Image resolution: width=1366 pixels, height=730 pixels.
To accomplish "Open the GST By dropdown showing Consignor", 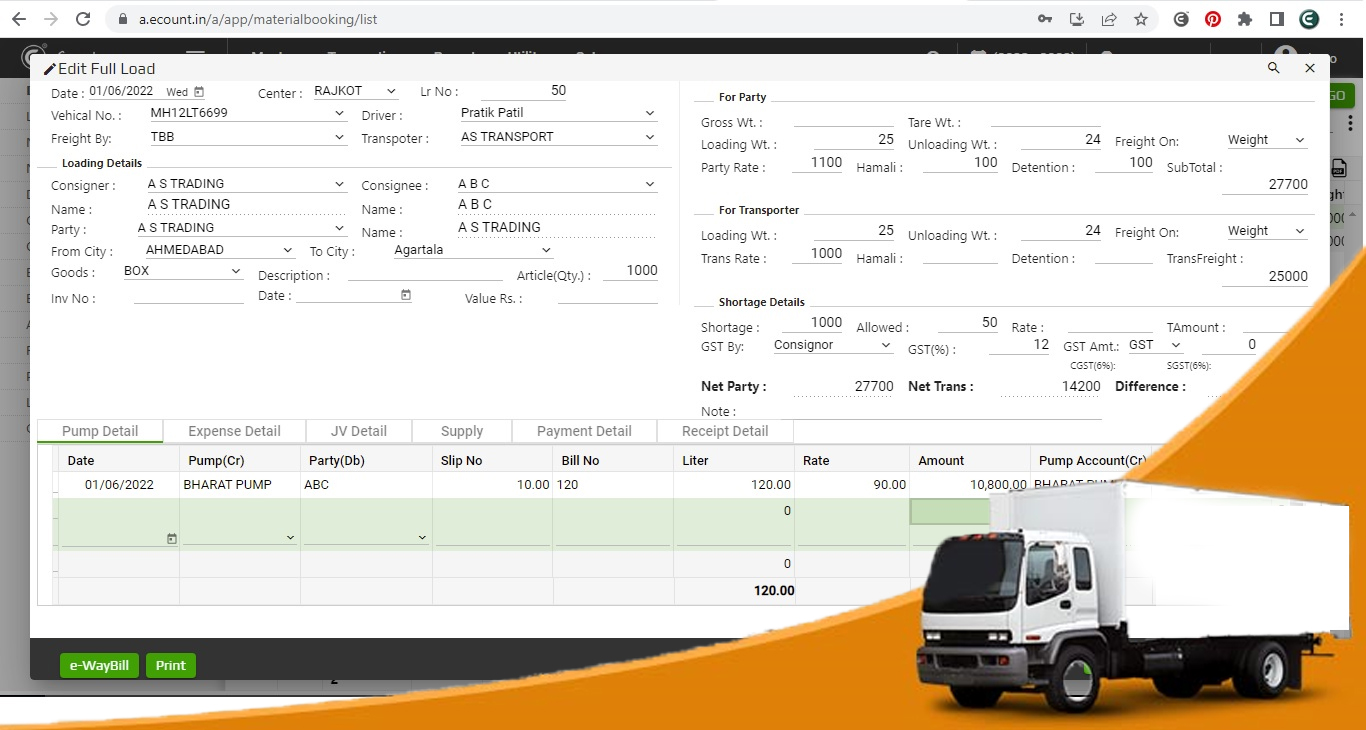I will tap(833, 345).
